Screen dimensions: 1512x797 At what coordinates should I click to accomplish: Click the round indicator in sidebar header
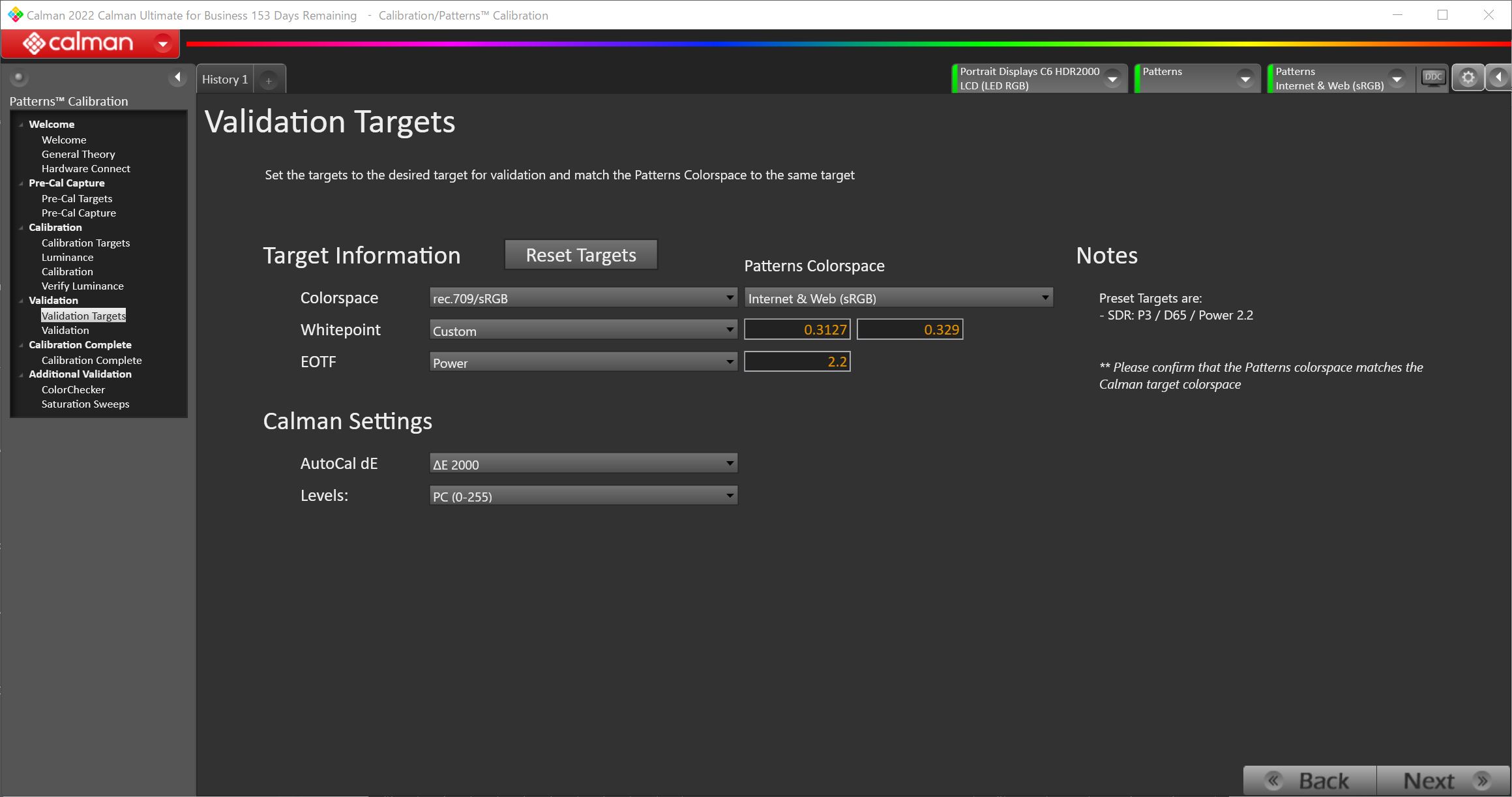(19, 78)
